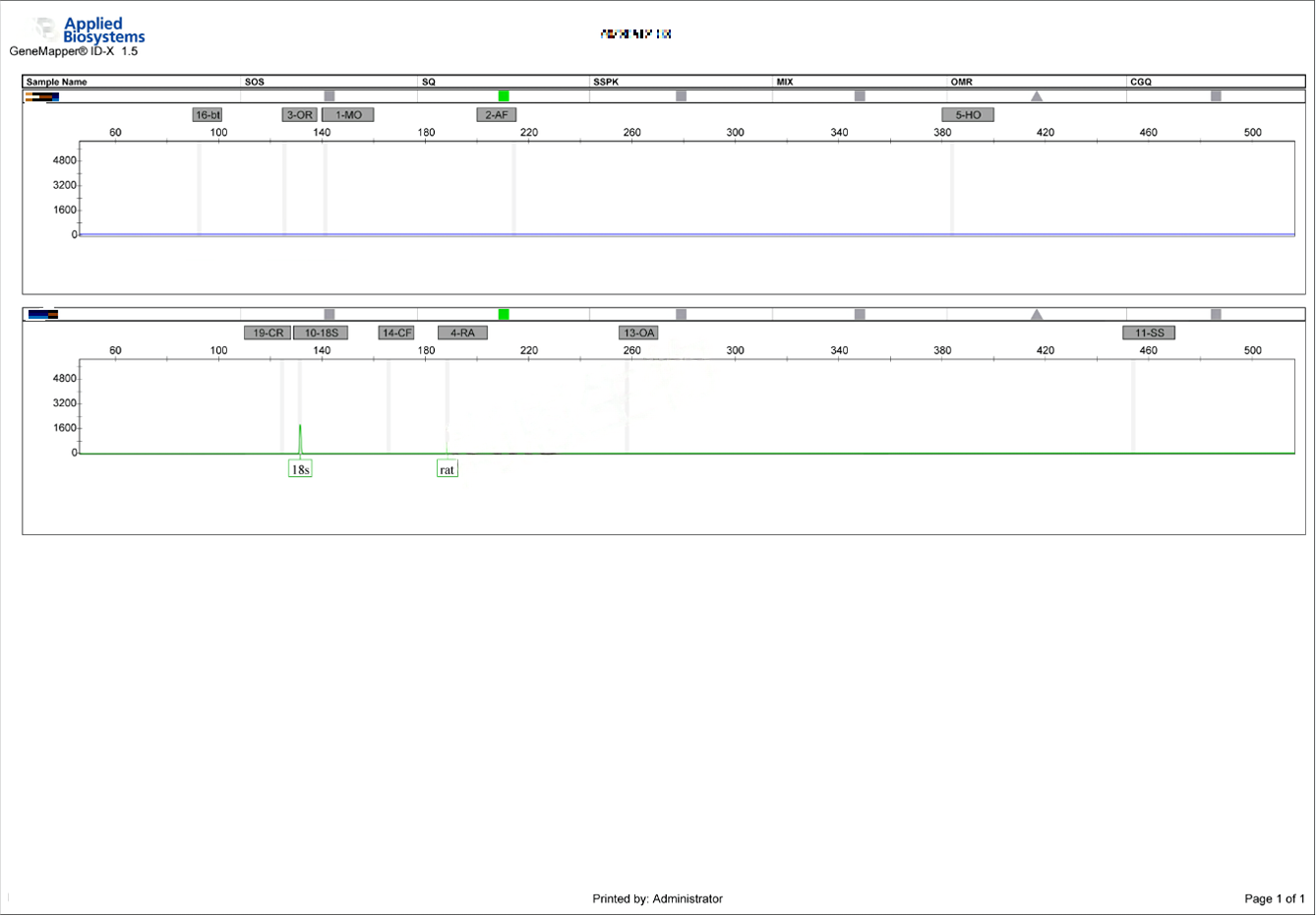This screenshot has height=916, width=1316.
Task: Select the 4-RA marker label
Action: click(462, 334)
